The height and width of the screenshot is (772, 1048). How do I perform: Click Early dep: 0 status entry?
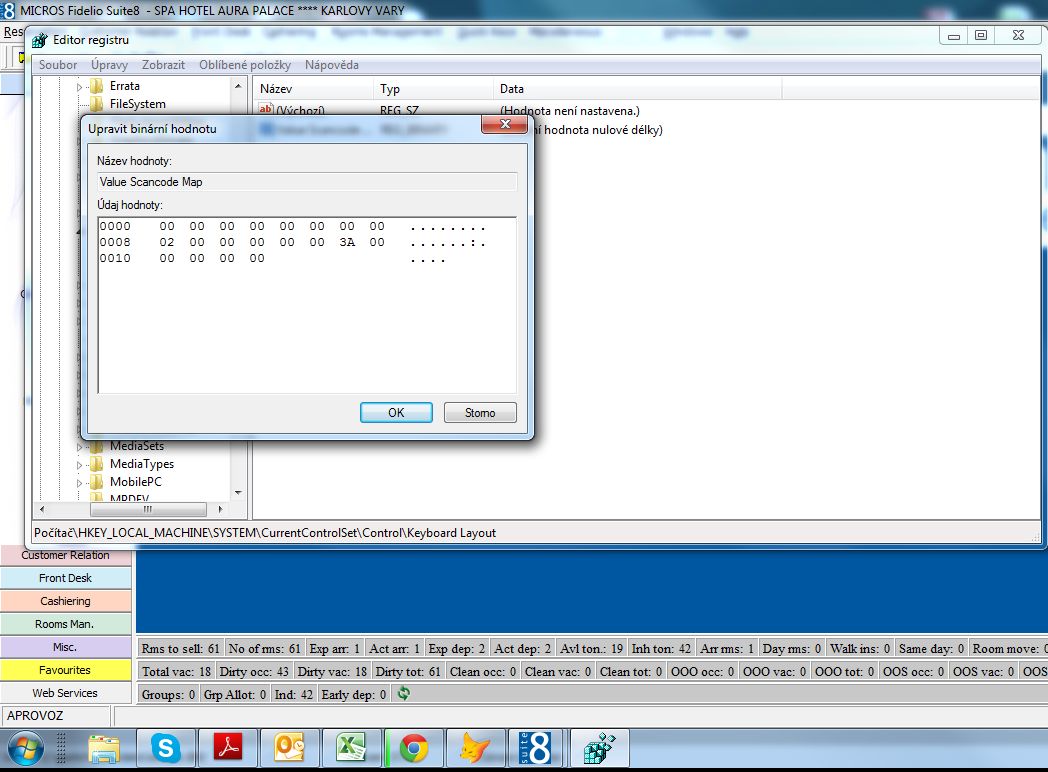click(354, 694)
